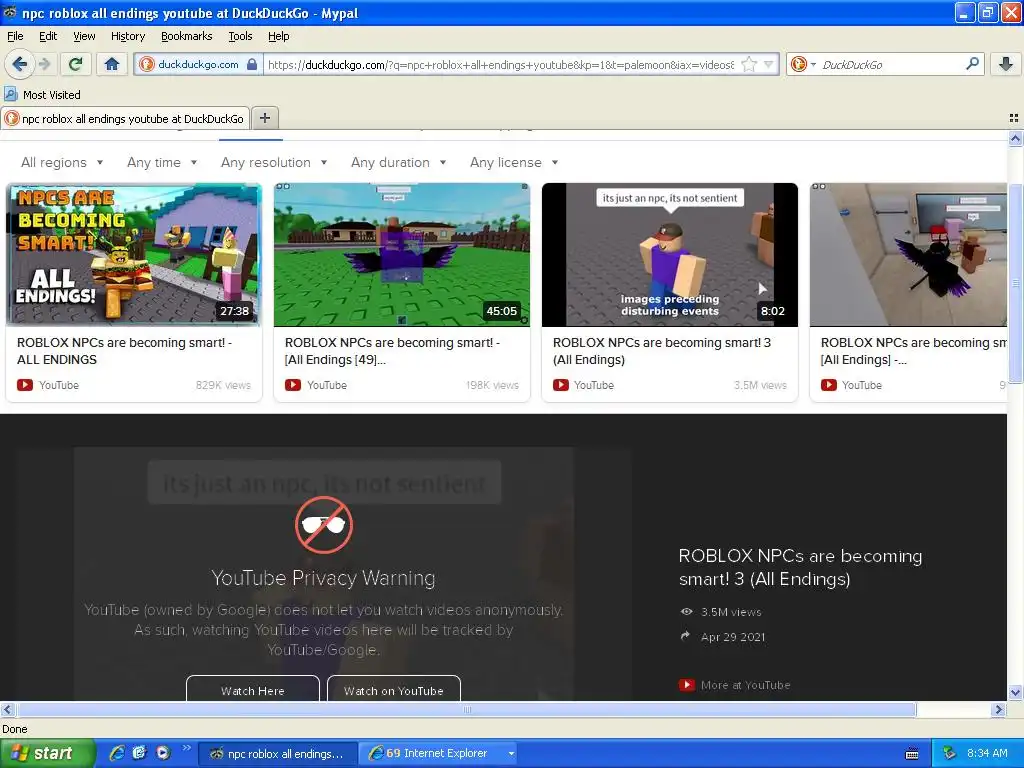Click the Watch Here button

(x=253, y=690)
